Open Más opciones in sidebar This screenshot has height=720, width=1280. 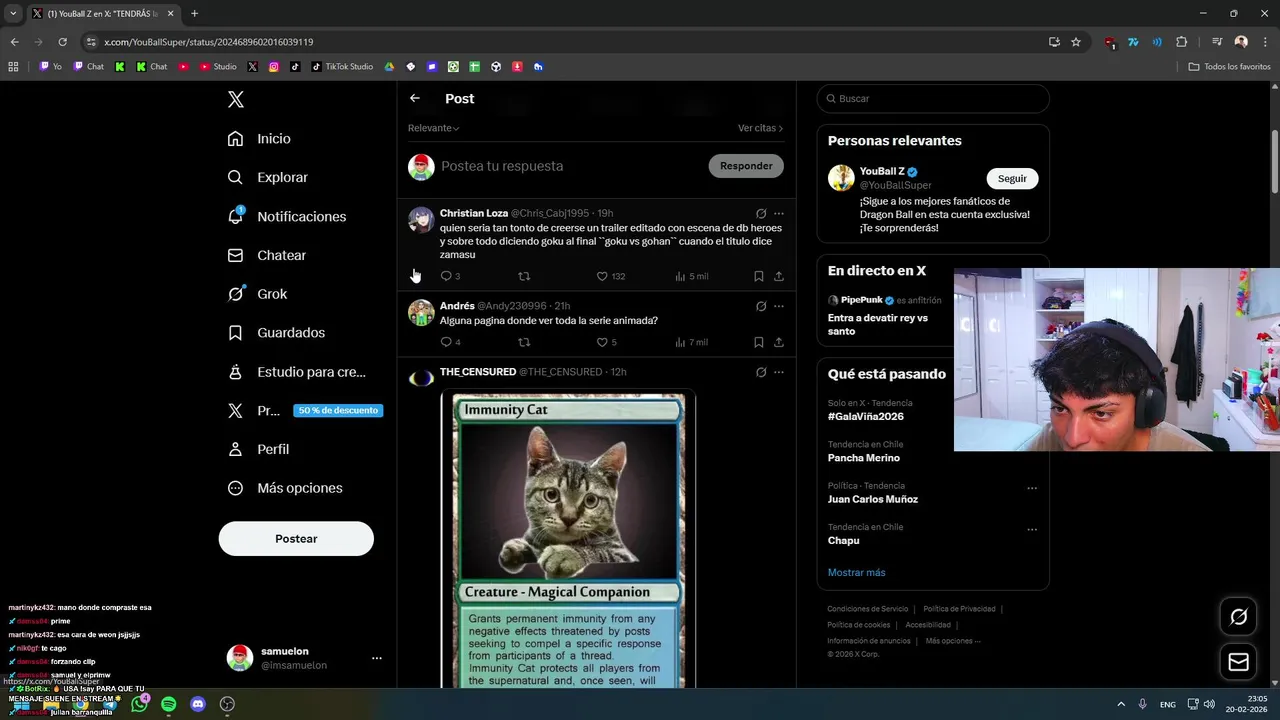click(x=285, y=488)
